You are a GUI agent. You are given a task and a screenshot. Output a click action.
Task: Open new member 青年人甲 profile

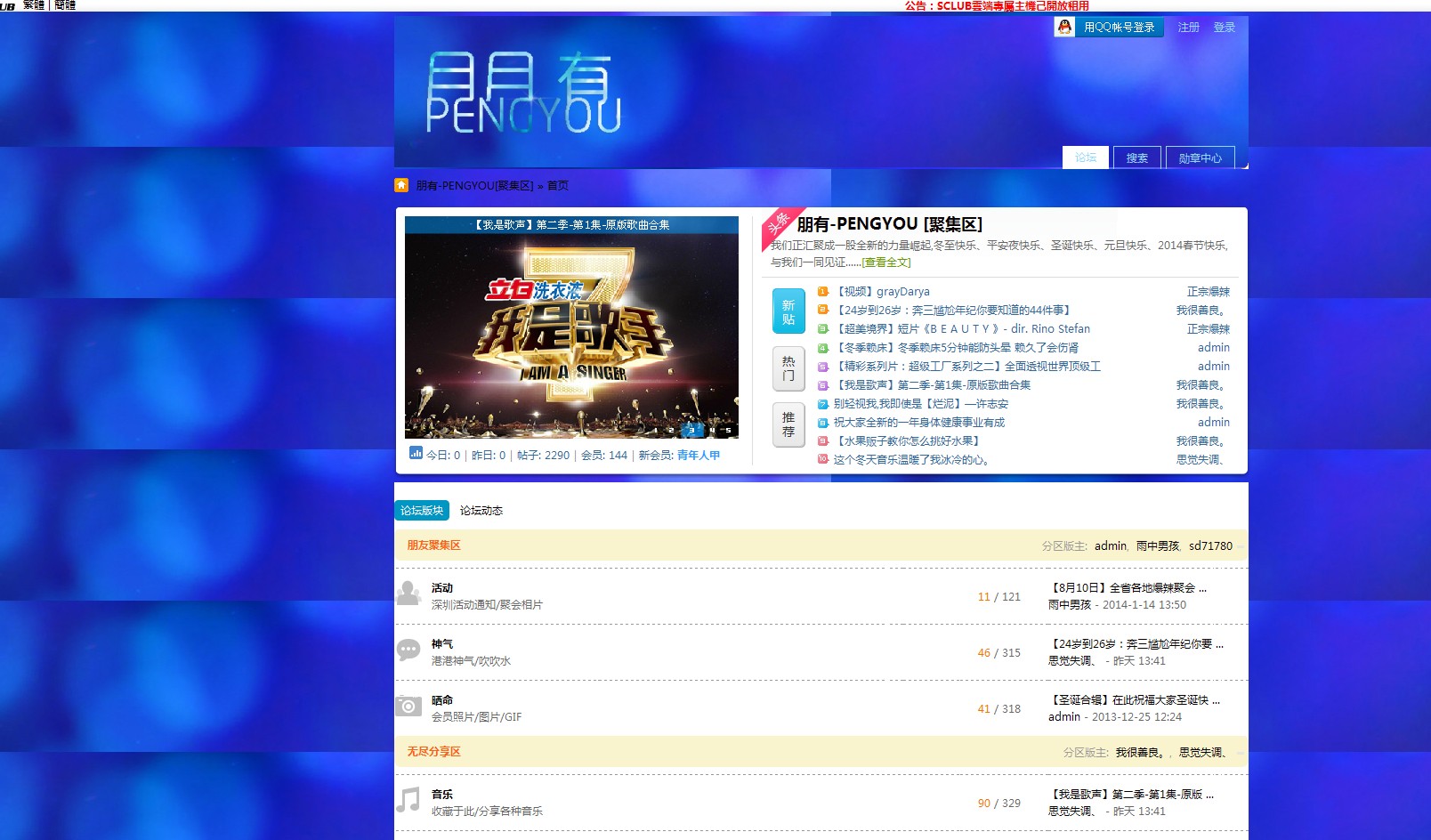click(699, 455)
